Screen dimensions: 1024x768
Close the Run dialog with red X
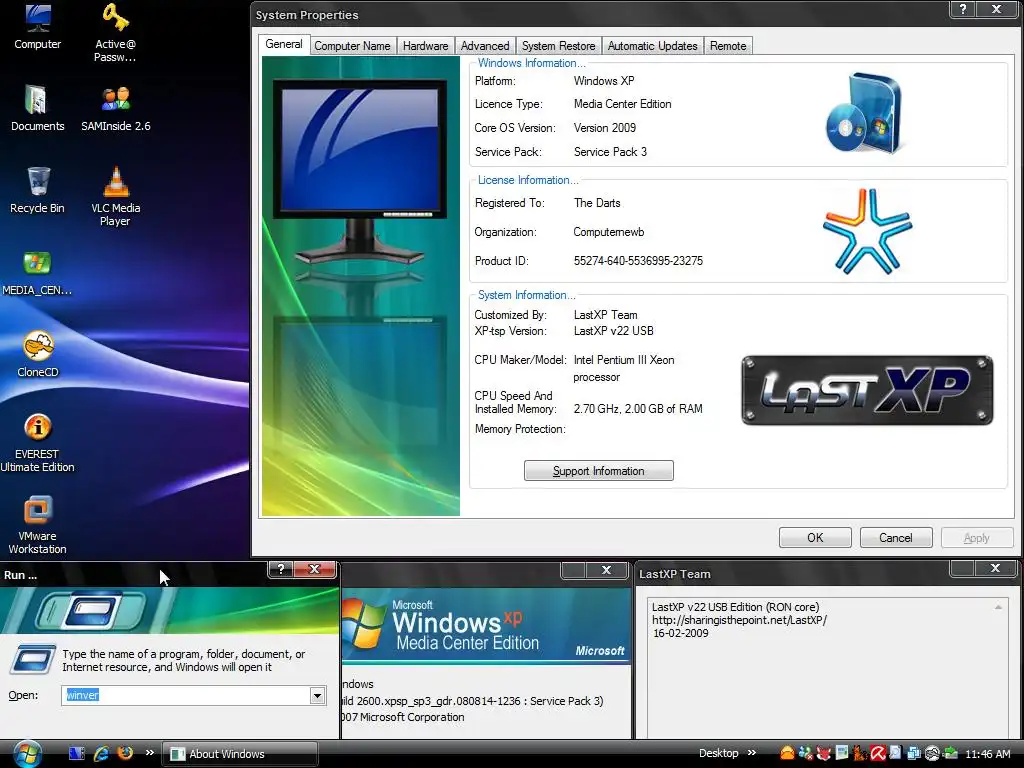(314, 569)
